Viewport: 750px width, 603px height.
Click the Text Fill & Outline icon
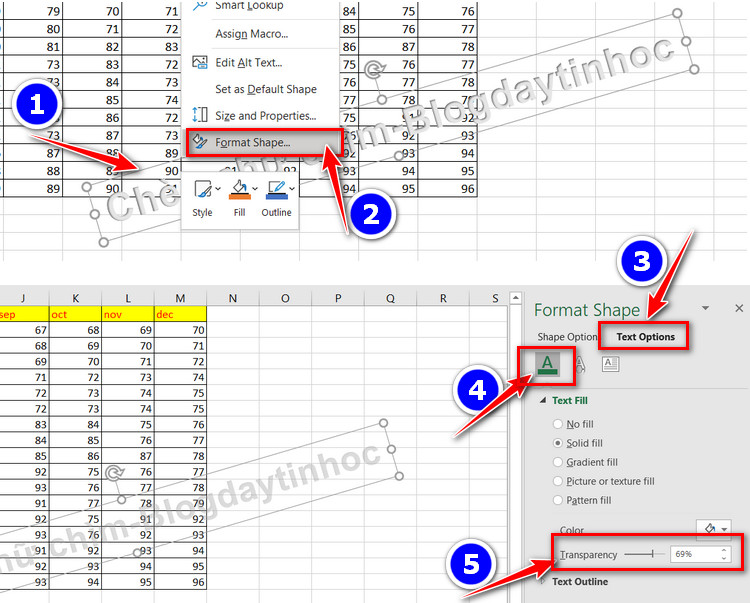[x=546, y=364]
